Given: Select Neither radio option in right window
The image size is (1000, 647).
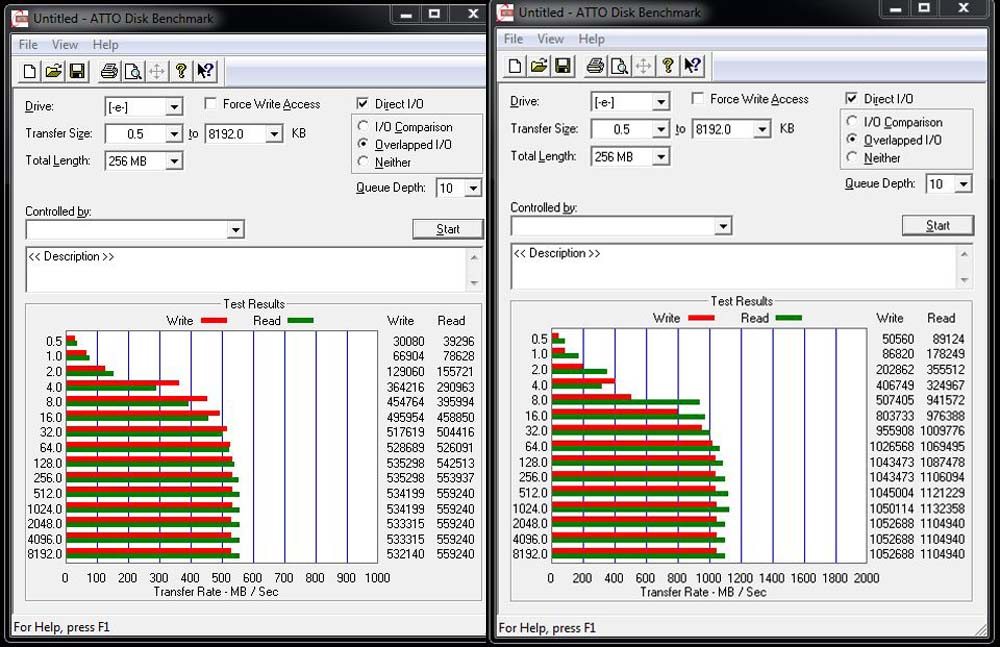Looking at the screenshot, I should click(x=852, y=158).
